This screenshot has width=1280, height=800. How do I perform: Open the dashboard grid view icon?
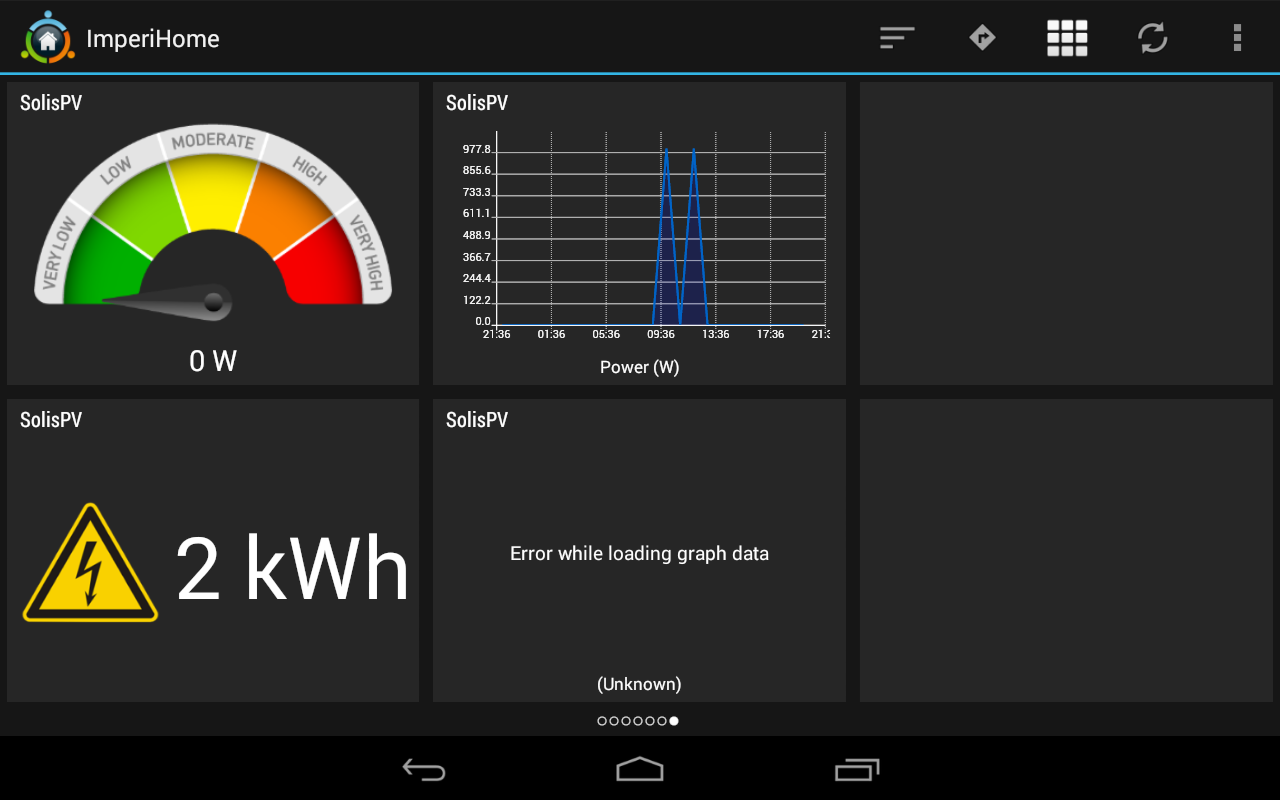click(1067, 38)
